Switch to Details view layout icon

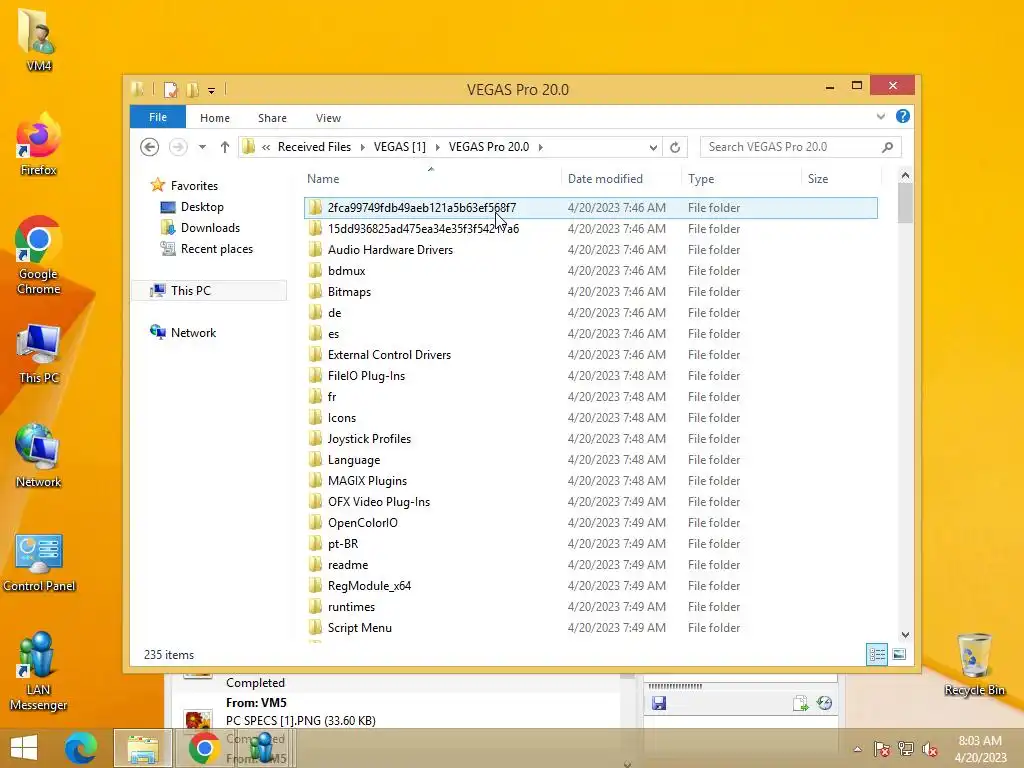(877, 654)
